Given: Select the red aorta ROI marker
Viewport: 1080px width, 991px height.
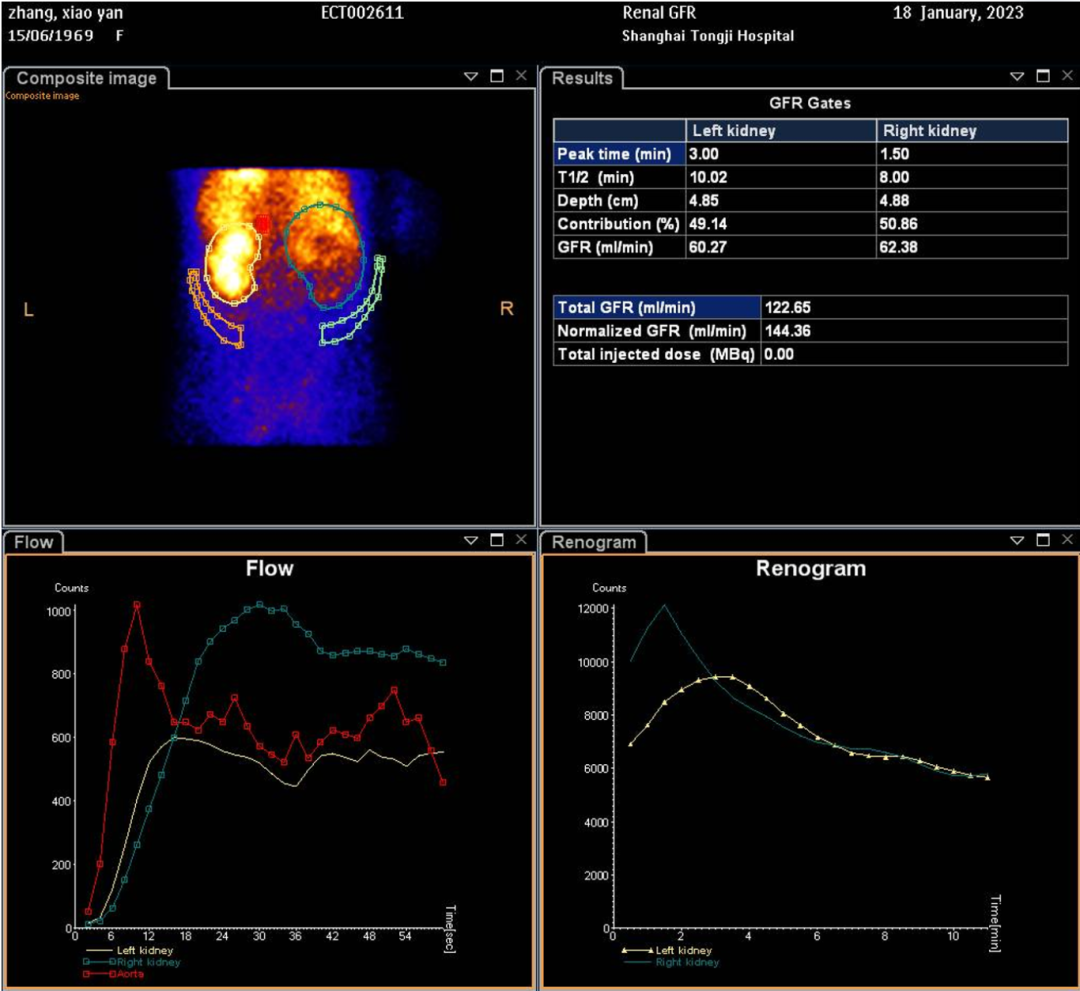Looking at the screenshot, I should click(x=262, y=223).
